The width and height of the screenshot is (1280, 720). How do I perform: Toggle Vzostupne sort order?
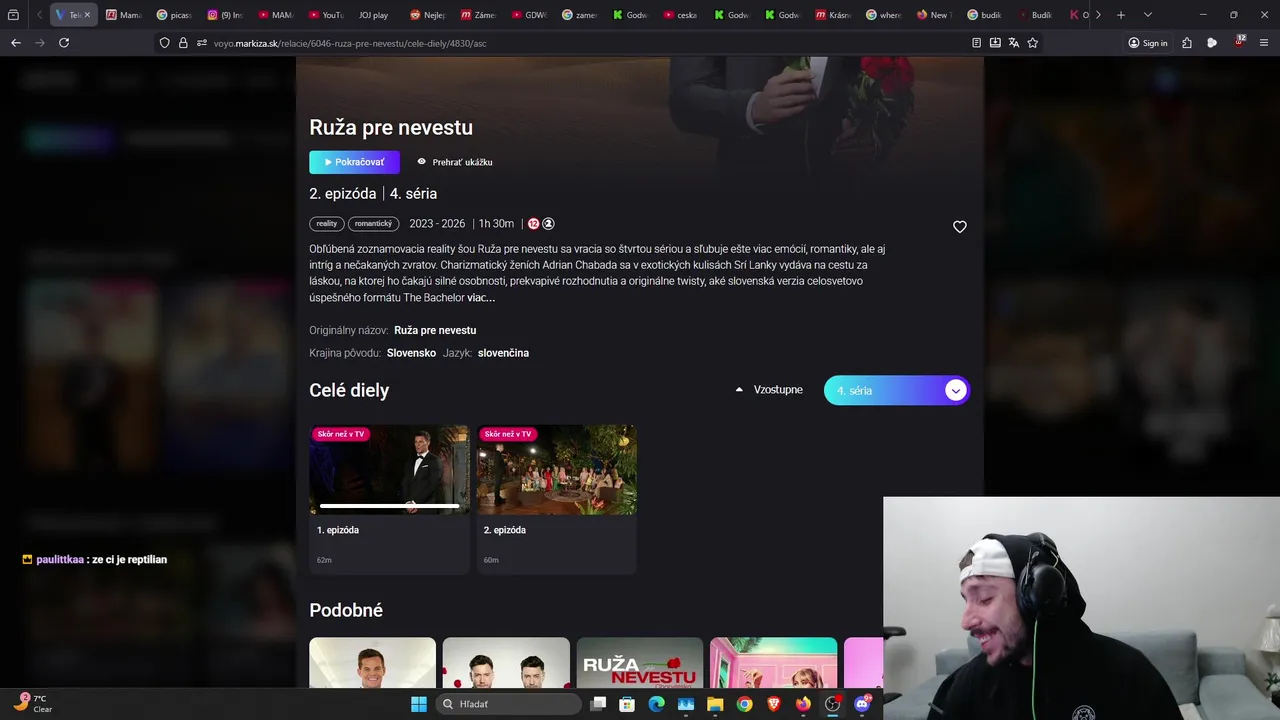pos(769,390)
